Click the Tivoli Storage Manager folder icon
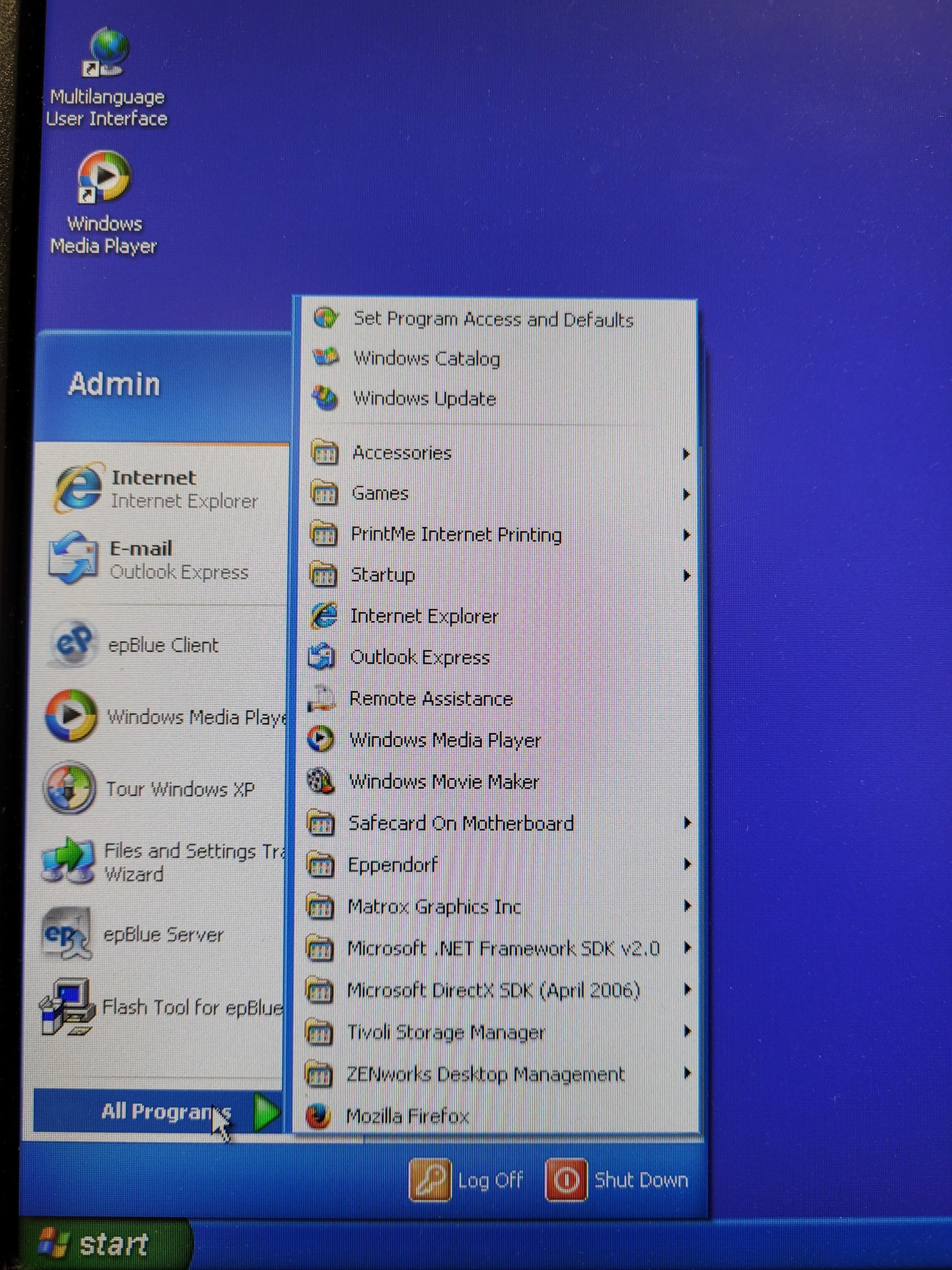Viewport: 952px width, 1270px height. pos(319,1032)
